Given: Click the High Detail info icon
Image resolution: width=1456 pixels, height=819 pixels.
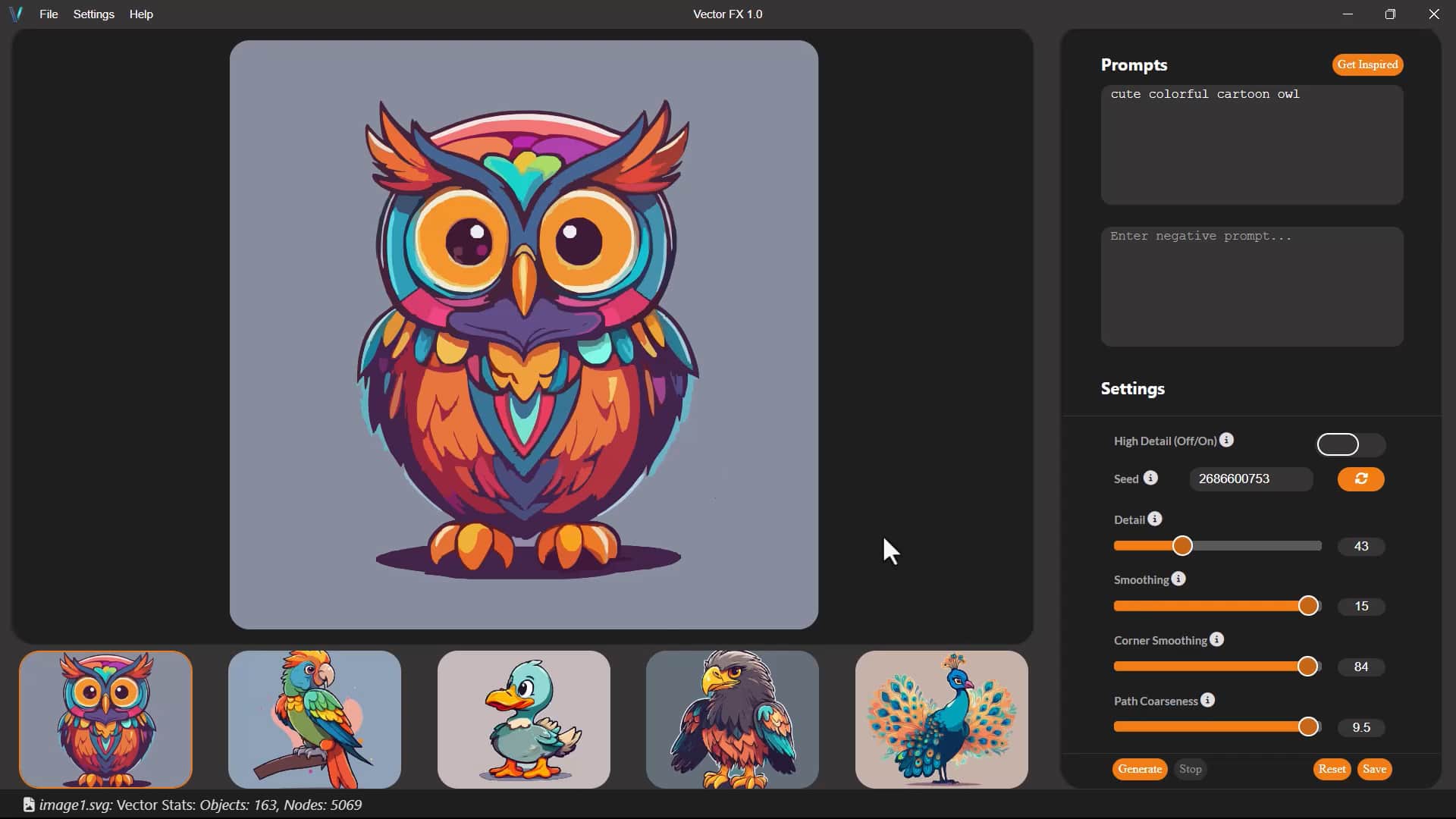Looking at the screenshot, I should pyautogui.click(x=1227, y=440).
